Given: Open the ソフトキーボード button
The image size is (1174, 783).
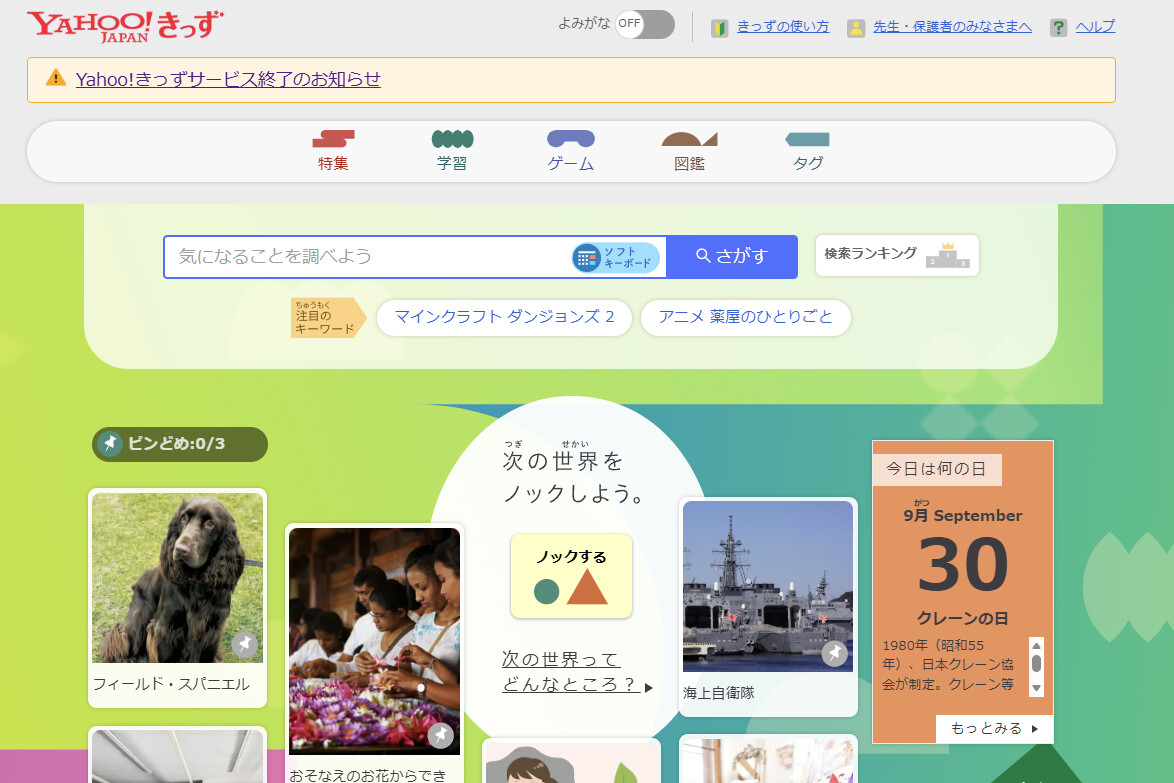Looking at the screenshot, I should click(616, 258).
